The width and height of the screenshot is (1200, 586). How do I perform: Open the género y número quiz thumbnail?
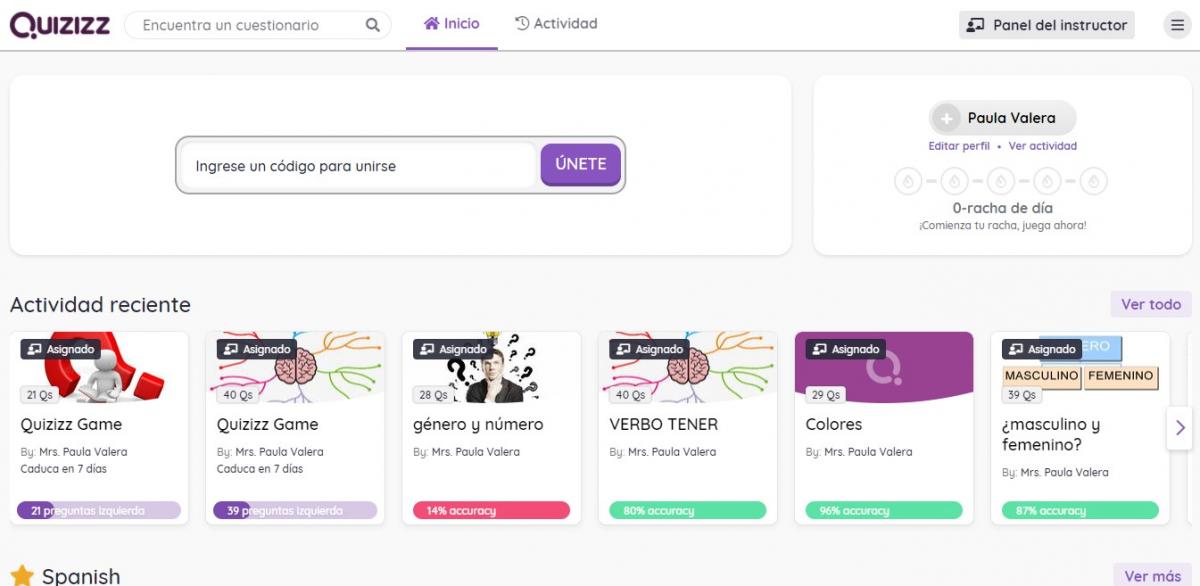pos(491,367)
